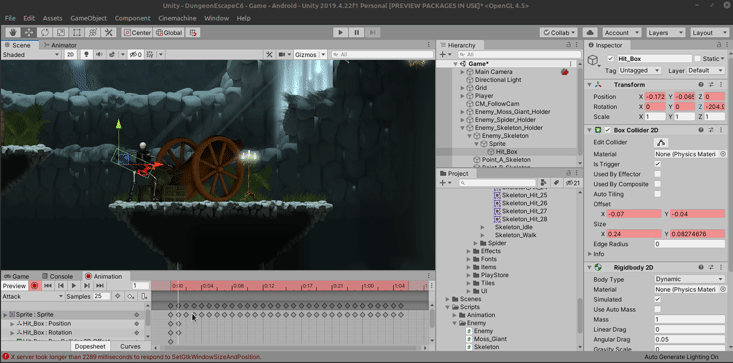Switch to the Console tab

(x=57, y=276)
